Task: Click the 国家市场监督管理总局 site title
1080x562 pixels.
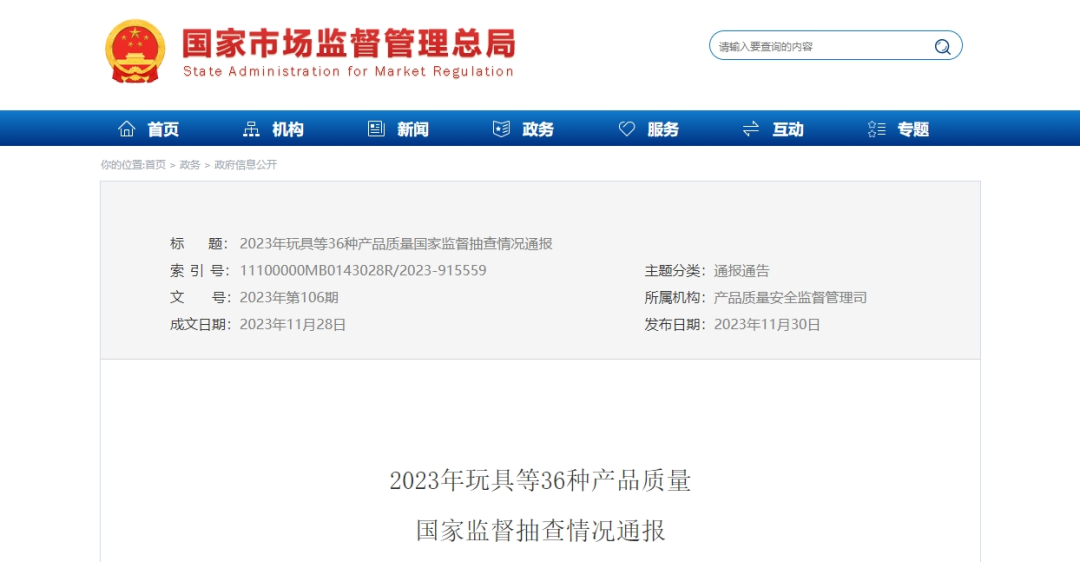Action: pyautogui.click(x=348, y=44)
